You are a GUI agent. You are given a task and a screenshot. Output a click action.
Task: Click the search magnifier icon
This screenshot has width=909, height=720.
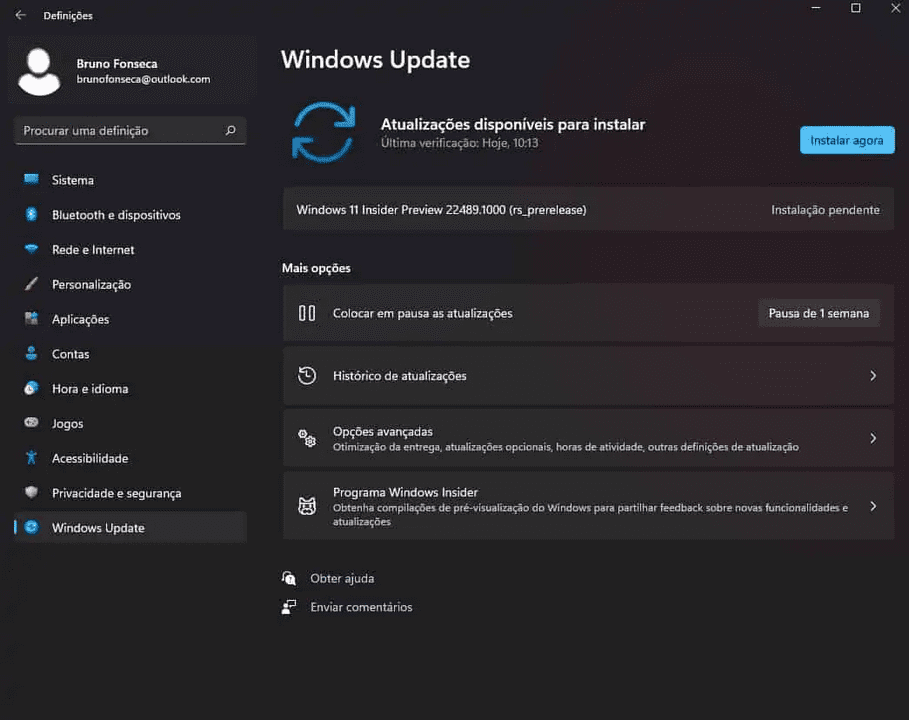(230, 130)
